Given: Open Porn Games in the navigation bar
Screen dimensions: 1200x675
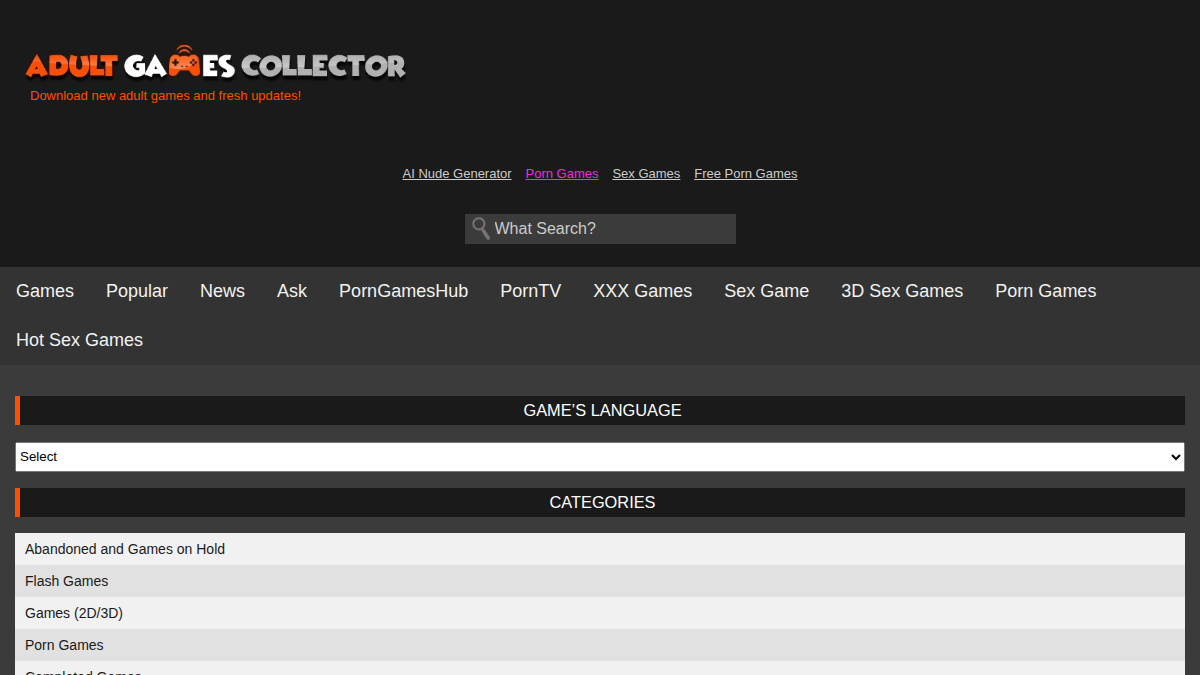Looking at the screenshot, I should pos(1046,291).
